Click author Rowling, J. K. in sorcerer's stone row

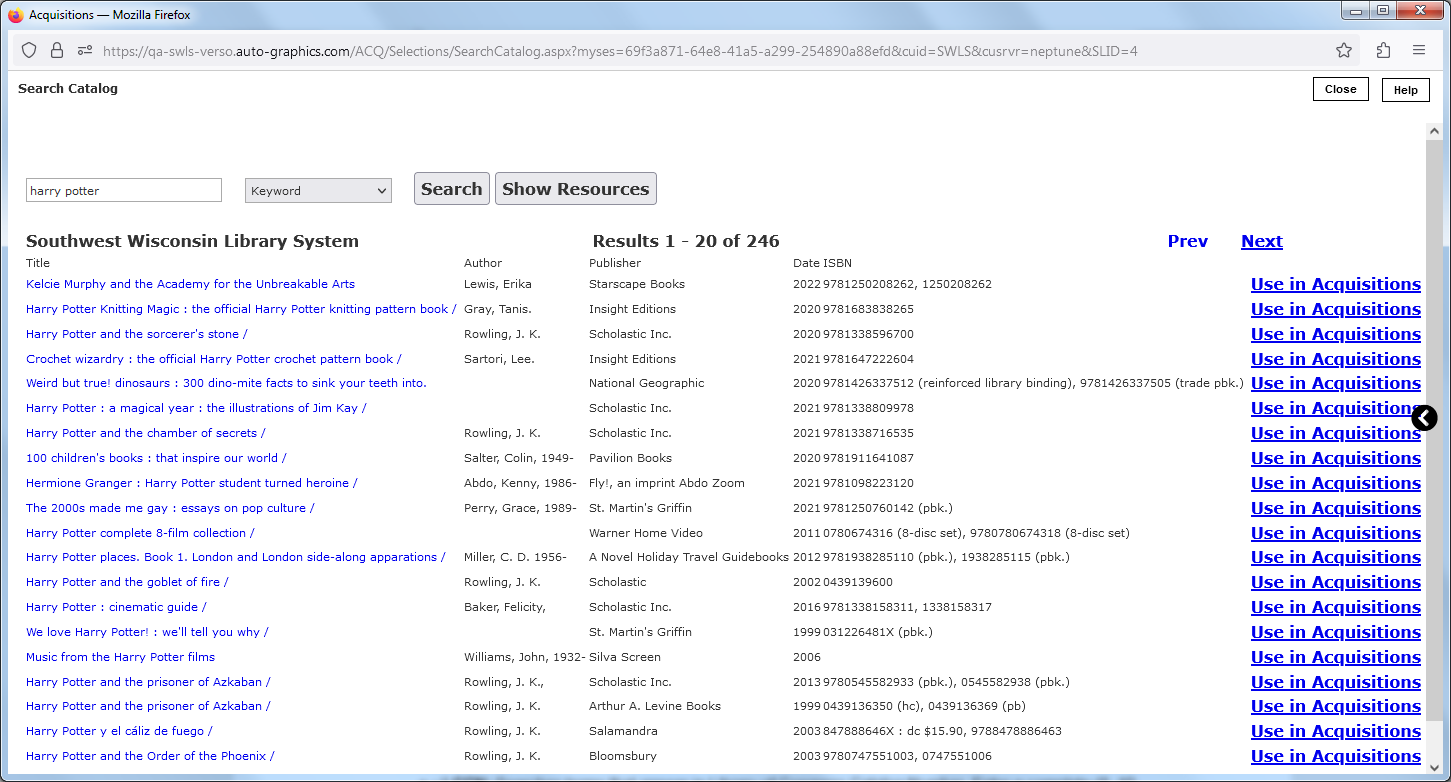coord(502,334)
